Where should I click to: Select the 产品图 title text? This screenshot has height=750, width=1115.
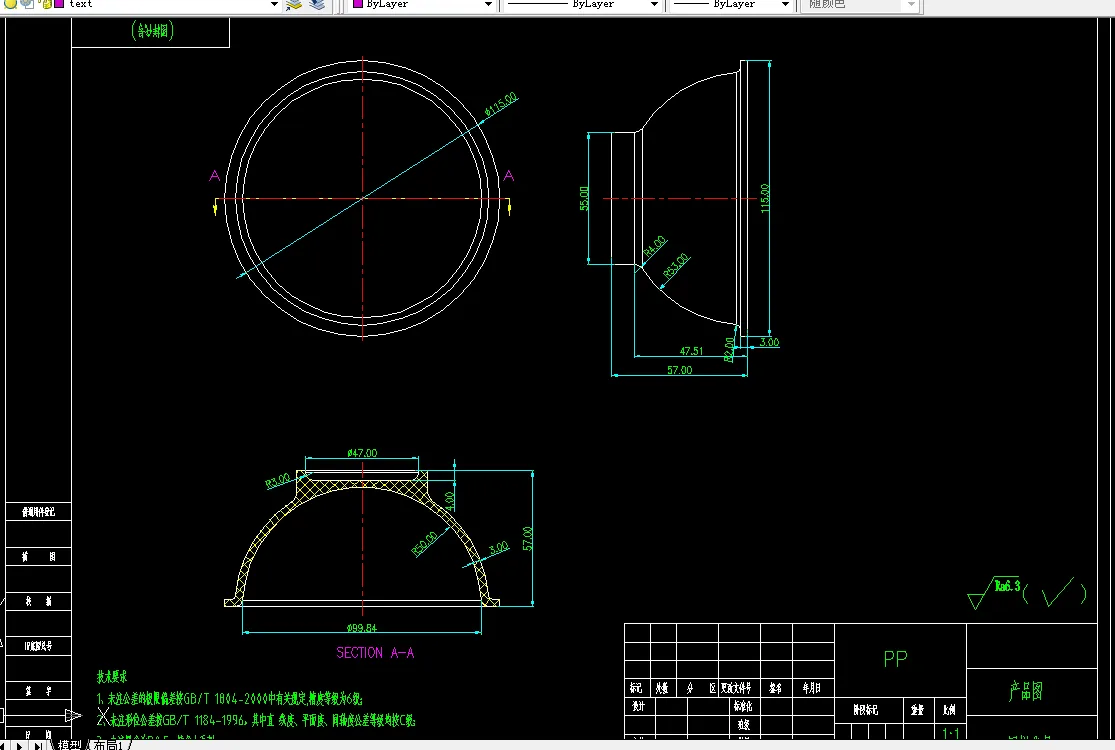[x=1025, y=691]
